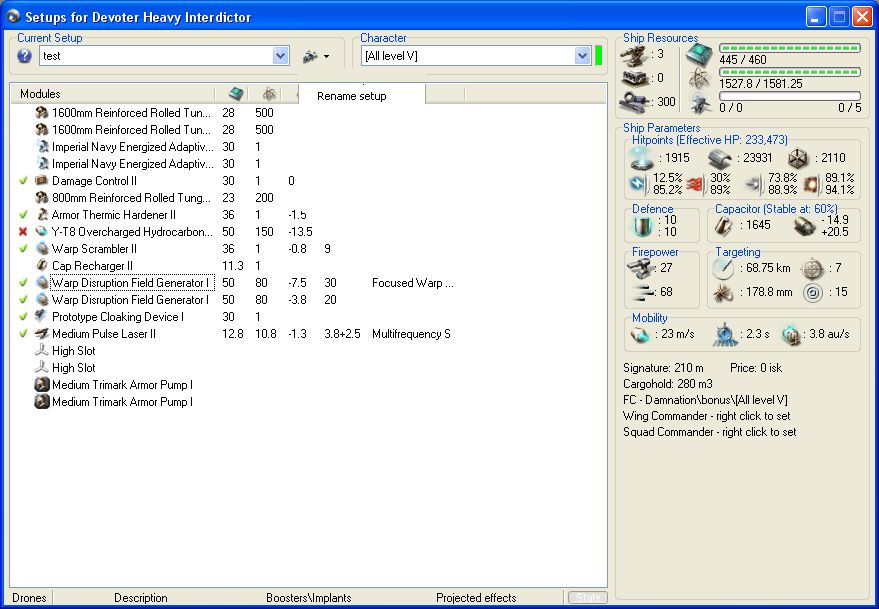Open the Boosters\Implants tab
The width and height of the screenshot is (879, 609).
309,598
